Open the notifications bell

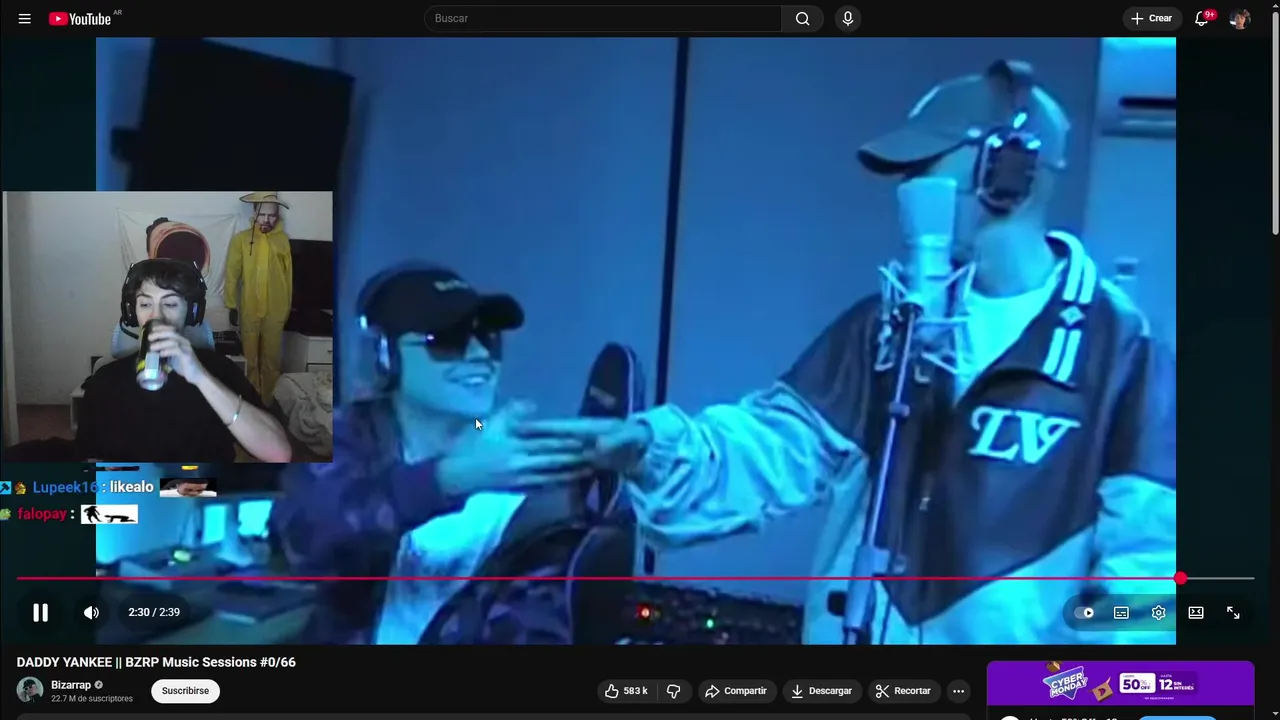tap(1202, 18)
